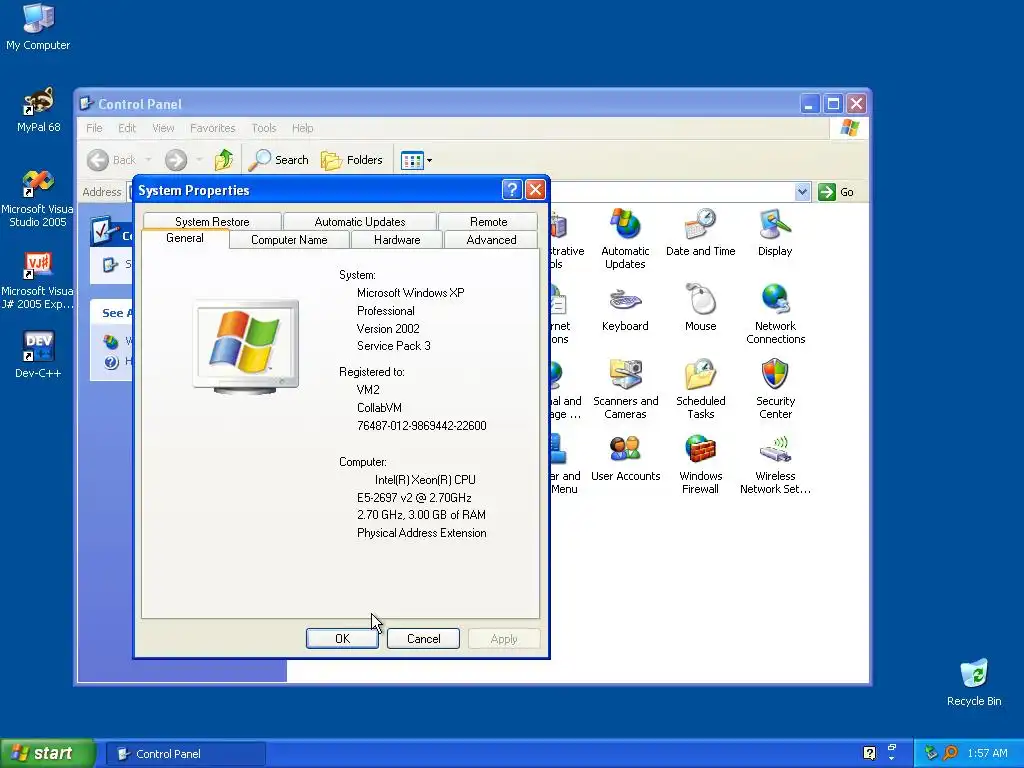Open the User Accounts icon
This screenshot has width=1024, height=768.
(x=625, y=458)
